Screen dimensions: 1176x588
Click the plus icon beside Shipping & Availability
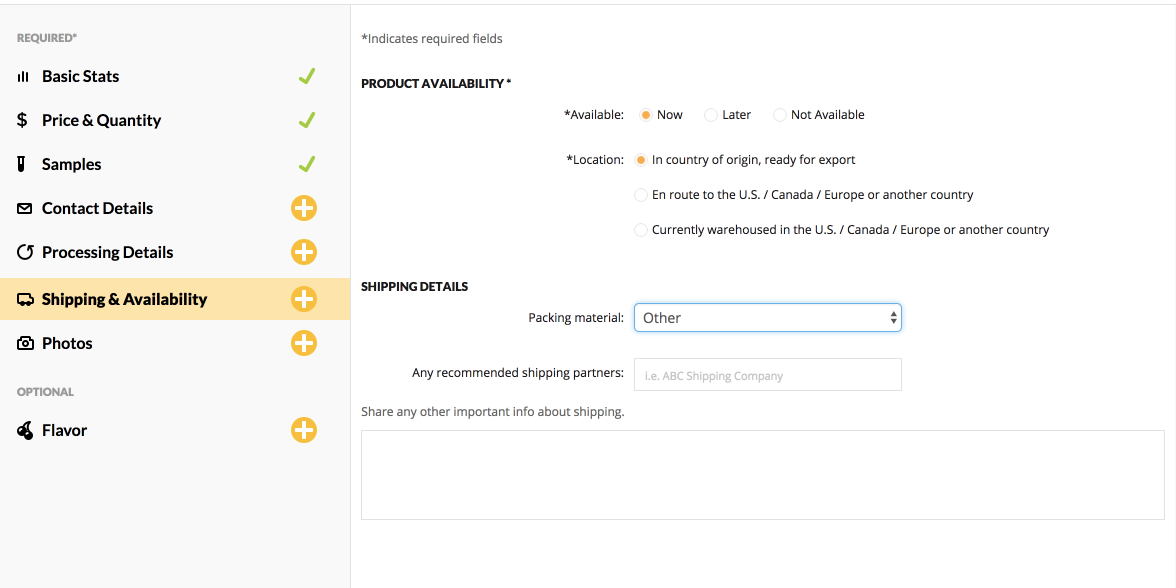click(x=304, y=299)
